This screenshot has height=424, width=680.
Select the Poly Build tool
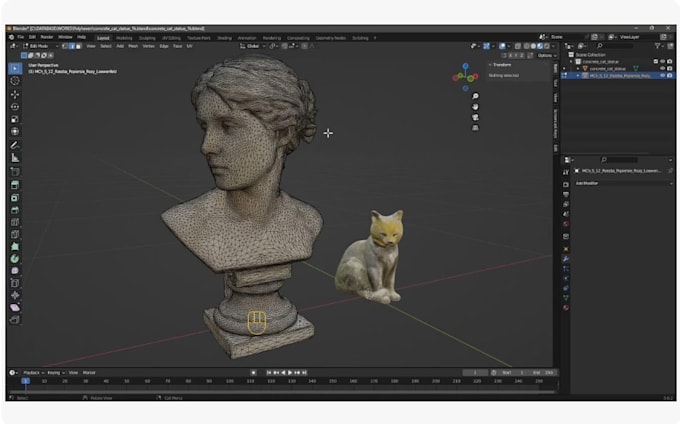point(15,247)
